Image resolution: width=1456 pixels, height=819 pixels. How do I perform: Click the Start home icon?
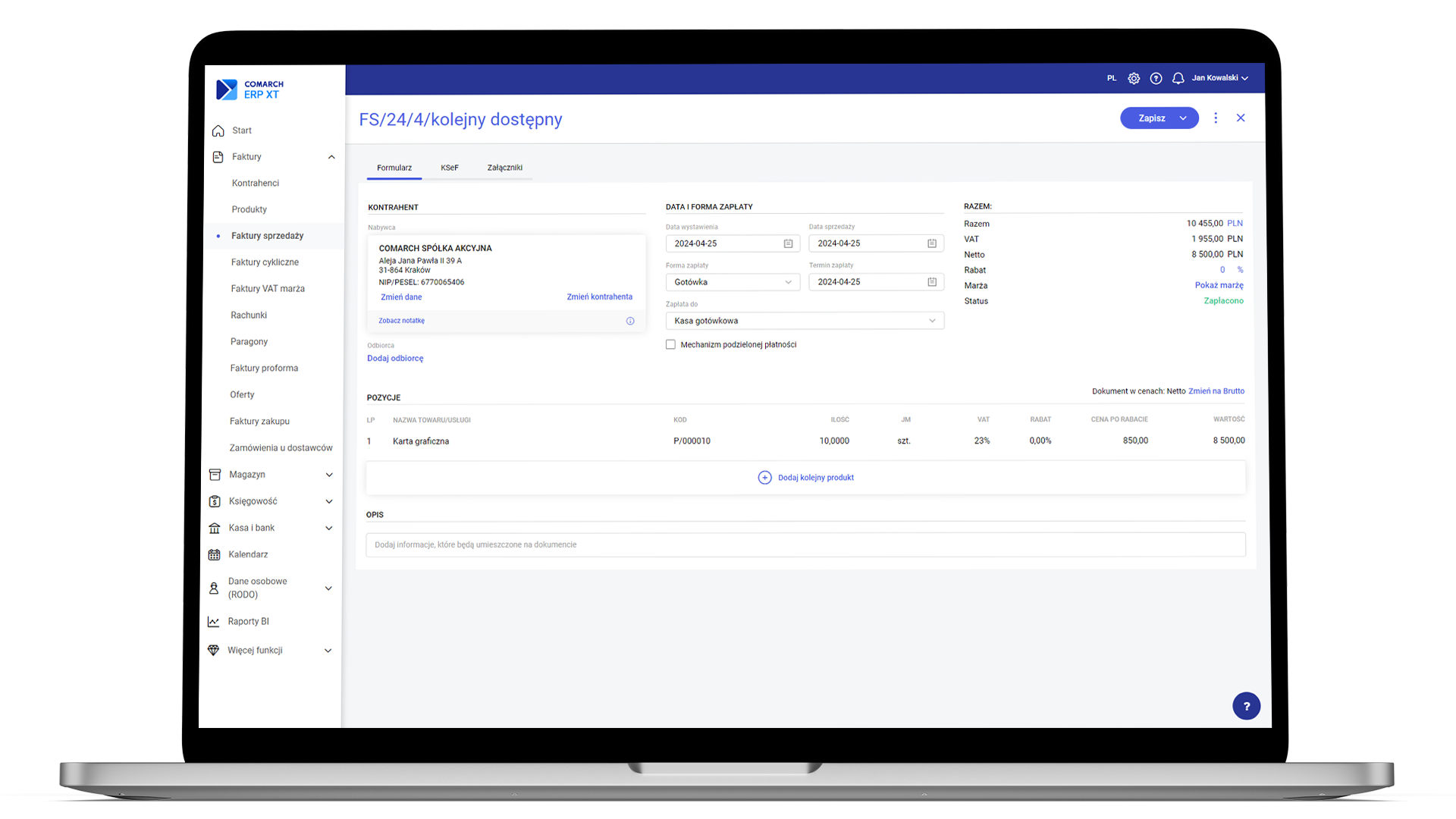218,130
